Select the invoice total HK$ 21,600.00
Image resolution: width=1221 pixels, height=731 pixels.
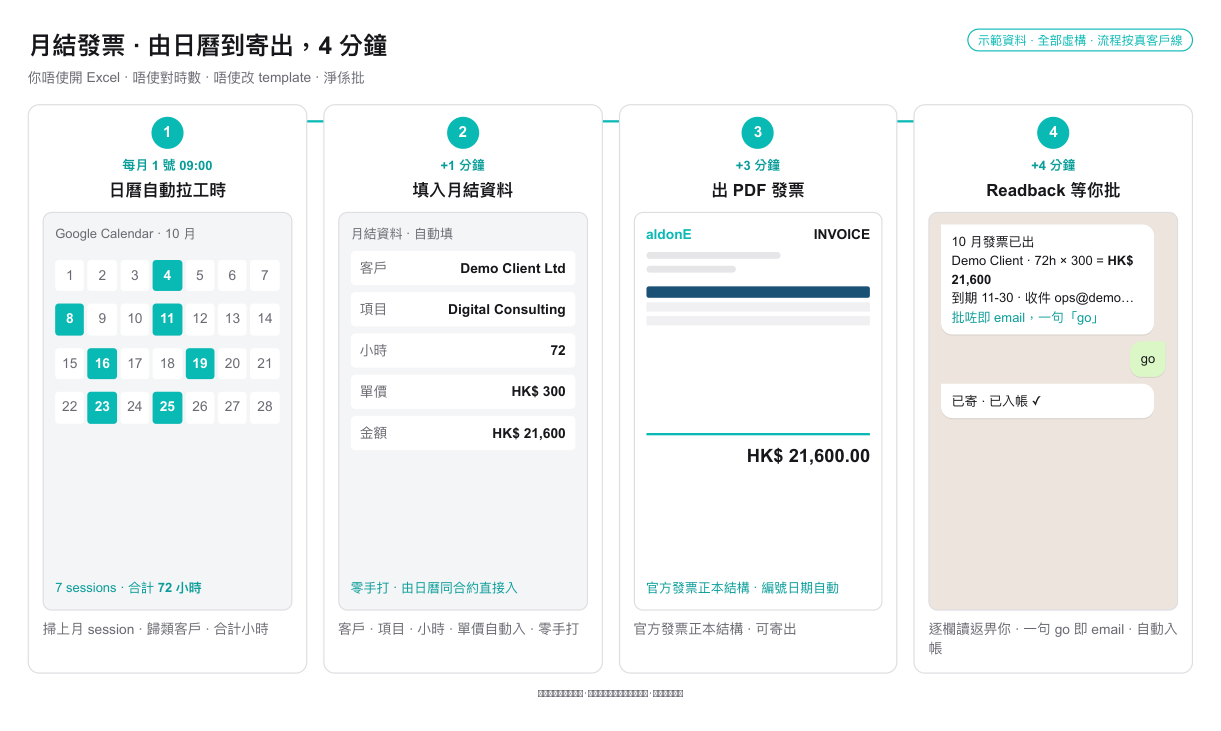pyautogui.click(x=808, y=456)
